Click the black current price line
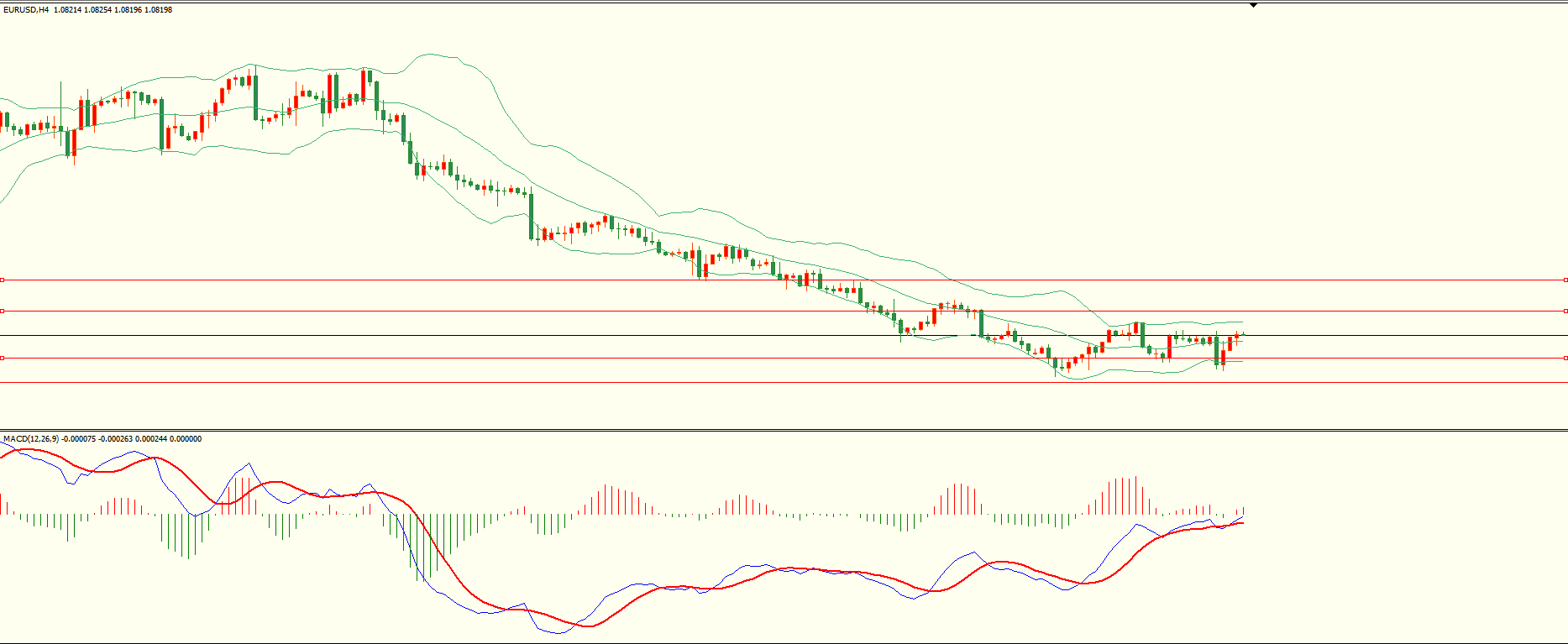This screenshot has width=1568, height=644. coord(756,335)
